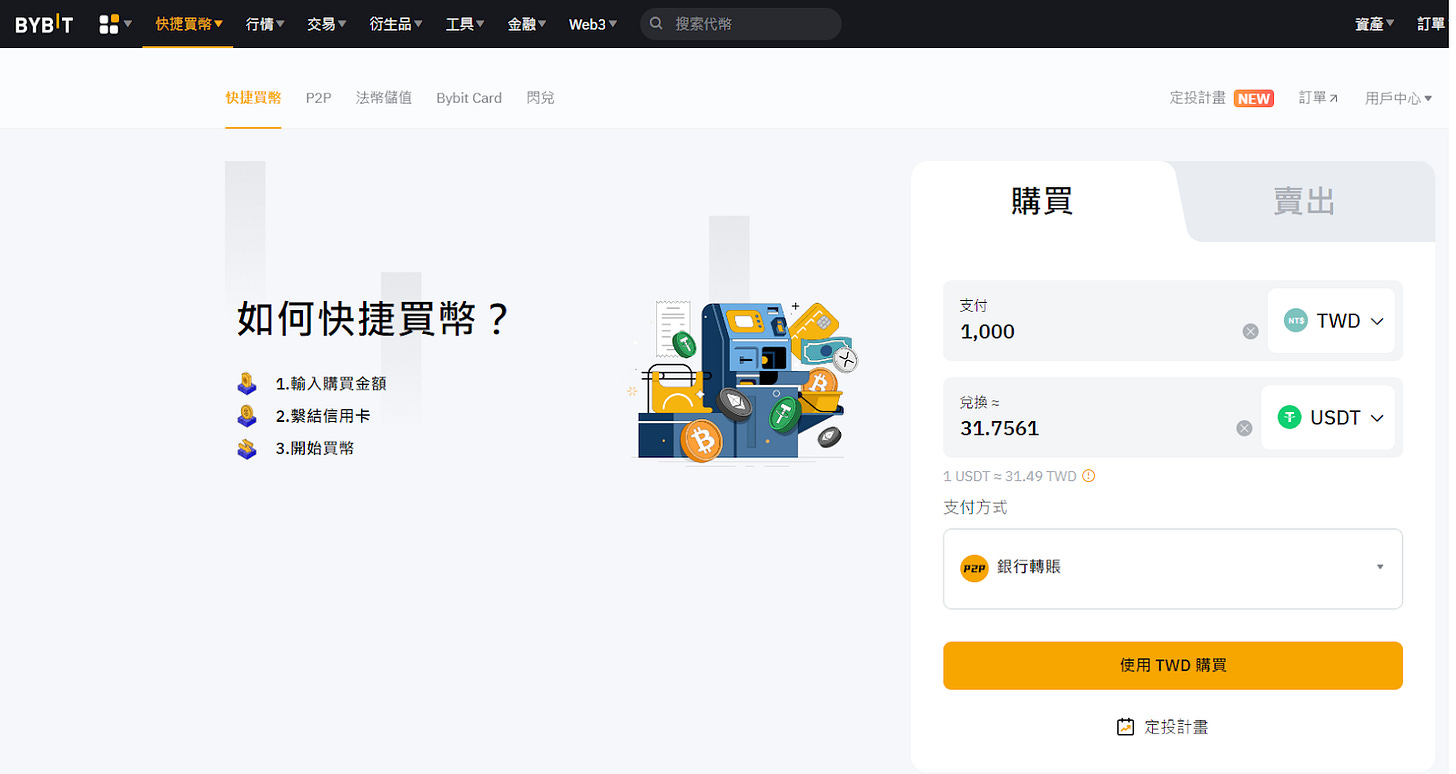Viewport: 1456px width, 774px height.
Task: Click the exchange rate info icon
Action: click(1089, 476)
